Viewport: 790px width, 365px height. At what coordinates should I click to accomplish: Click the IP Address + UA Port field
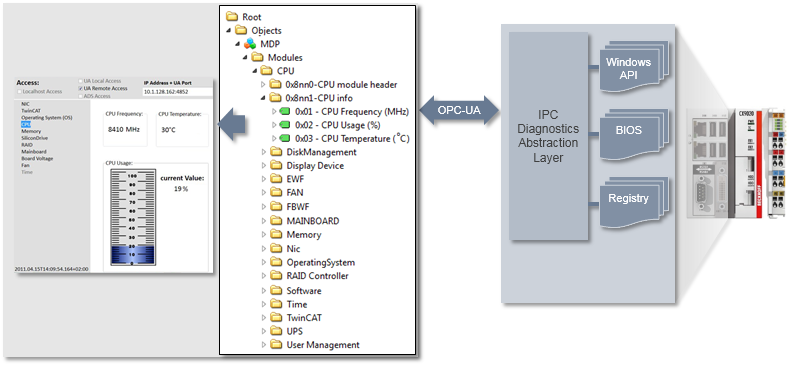[177, 92]
